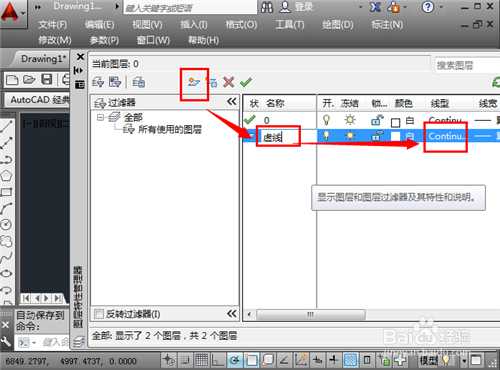Collapse the 全部 tree node
Screen dimensions: 500x370
coord(100,117)
